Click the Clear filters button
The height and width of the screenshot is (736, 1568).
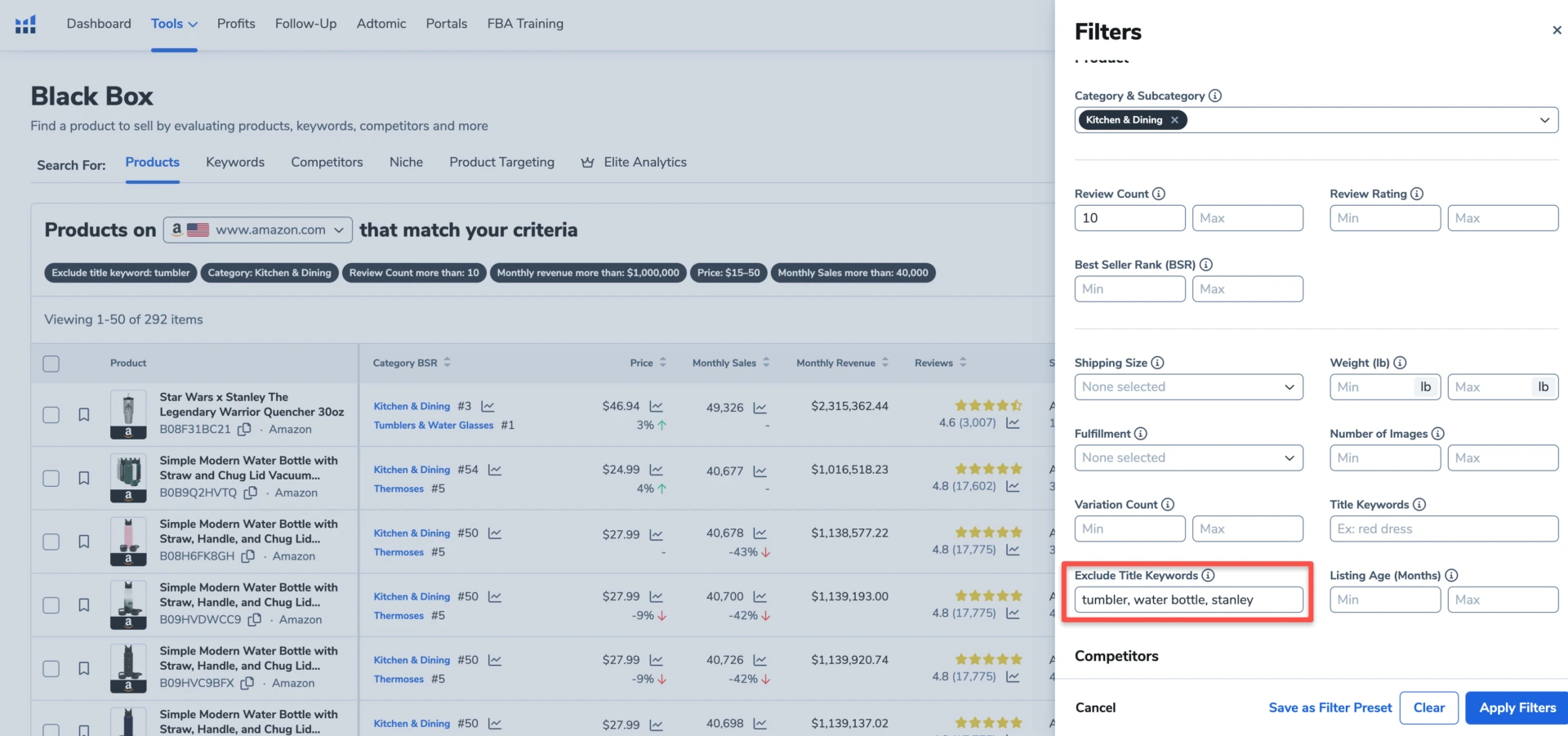click(x=1428, y=708)
